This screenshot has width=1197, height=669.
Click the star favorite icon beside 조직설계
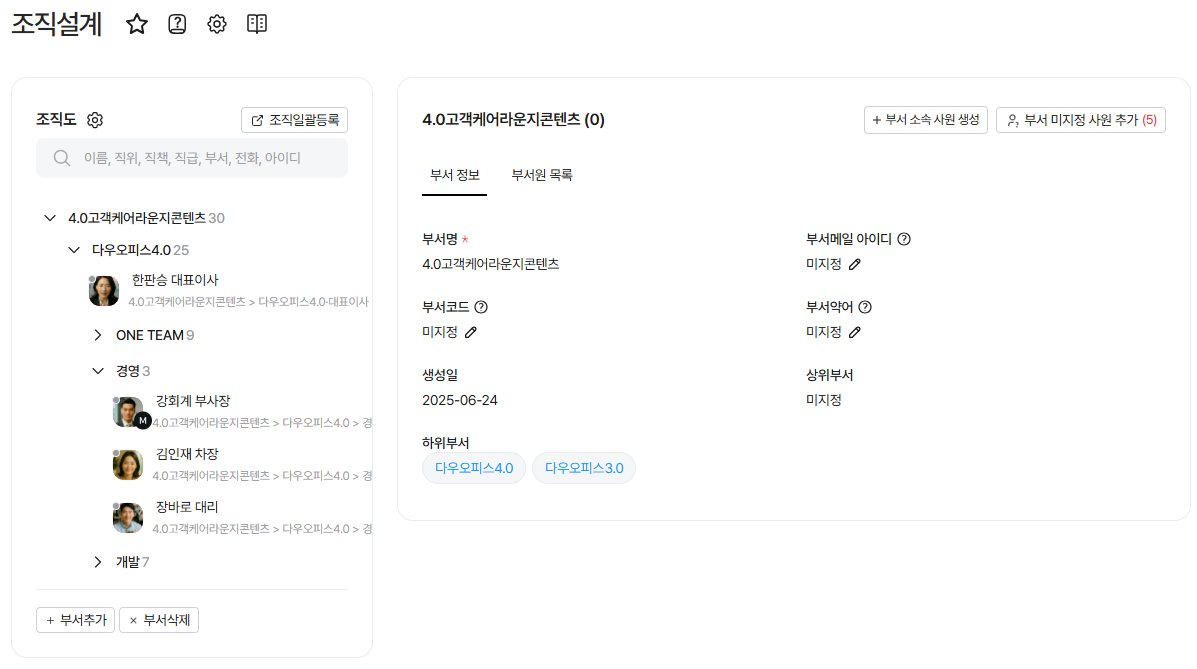137,25
